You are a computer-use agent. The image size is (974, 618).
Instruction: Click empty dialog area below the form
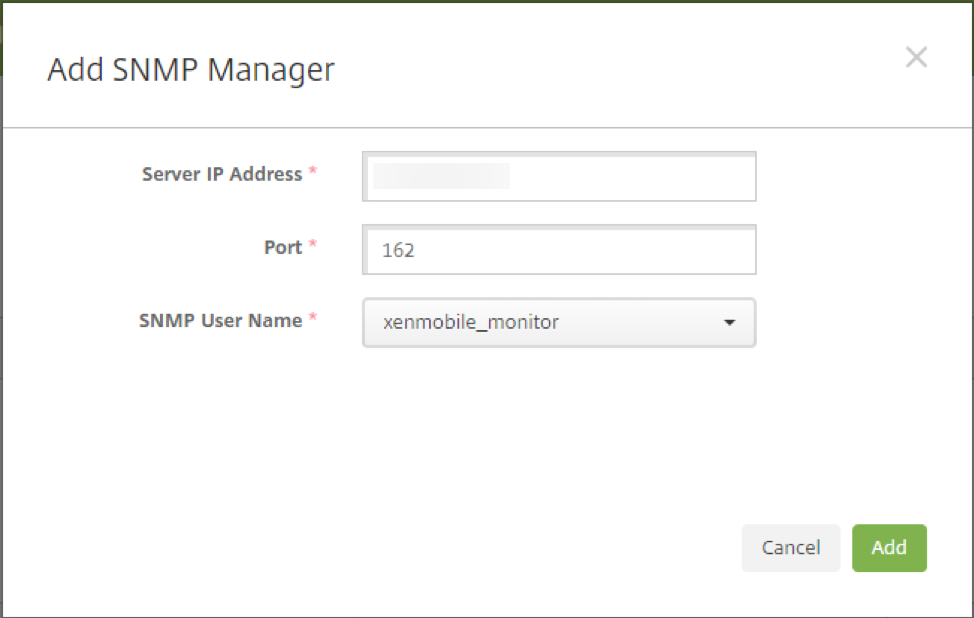click(480, 440)
